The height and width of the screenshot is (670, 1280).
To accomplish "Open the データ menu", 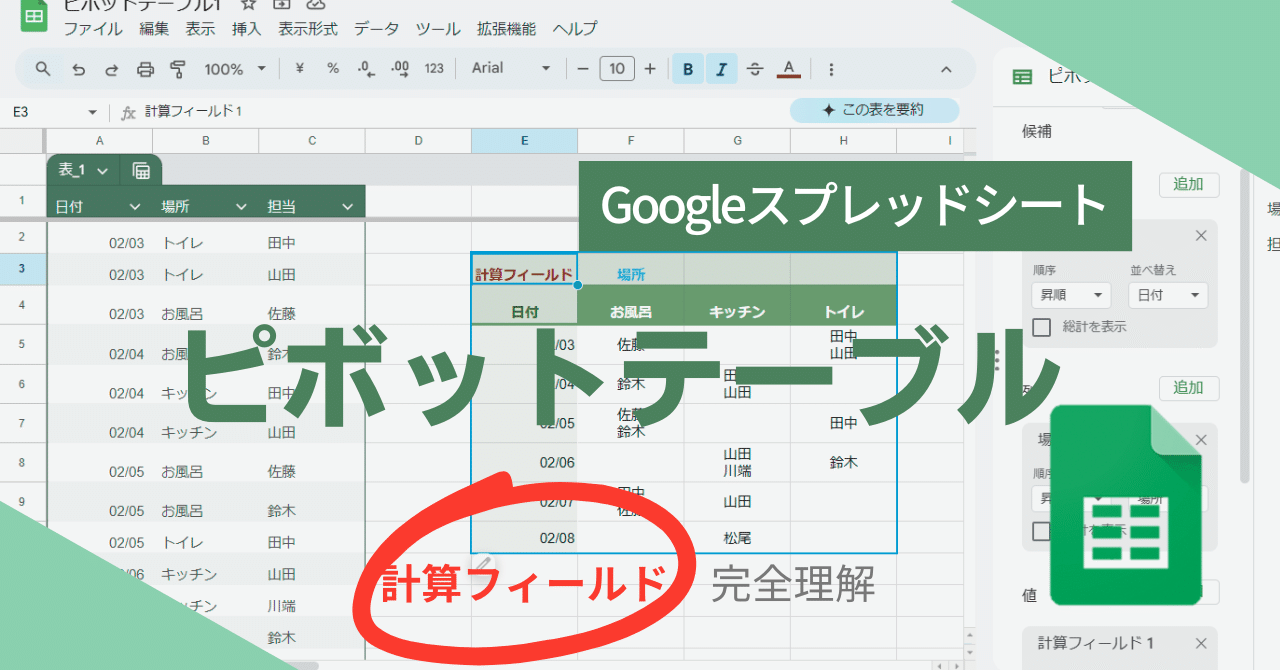I will click(x=376, y=29).
